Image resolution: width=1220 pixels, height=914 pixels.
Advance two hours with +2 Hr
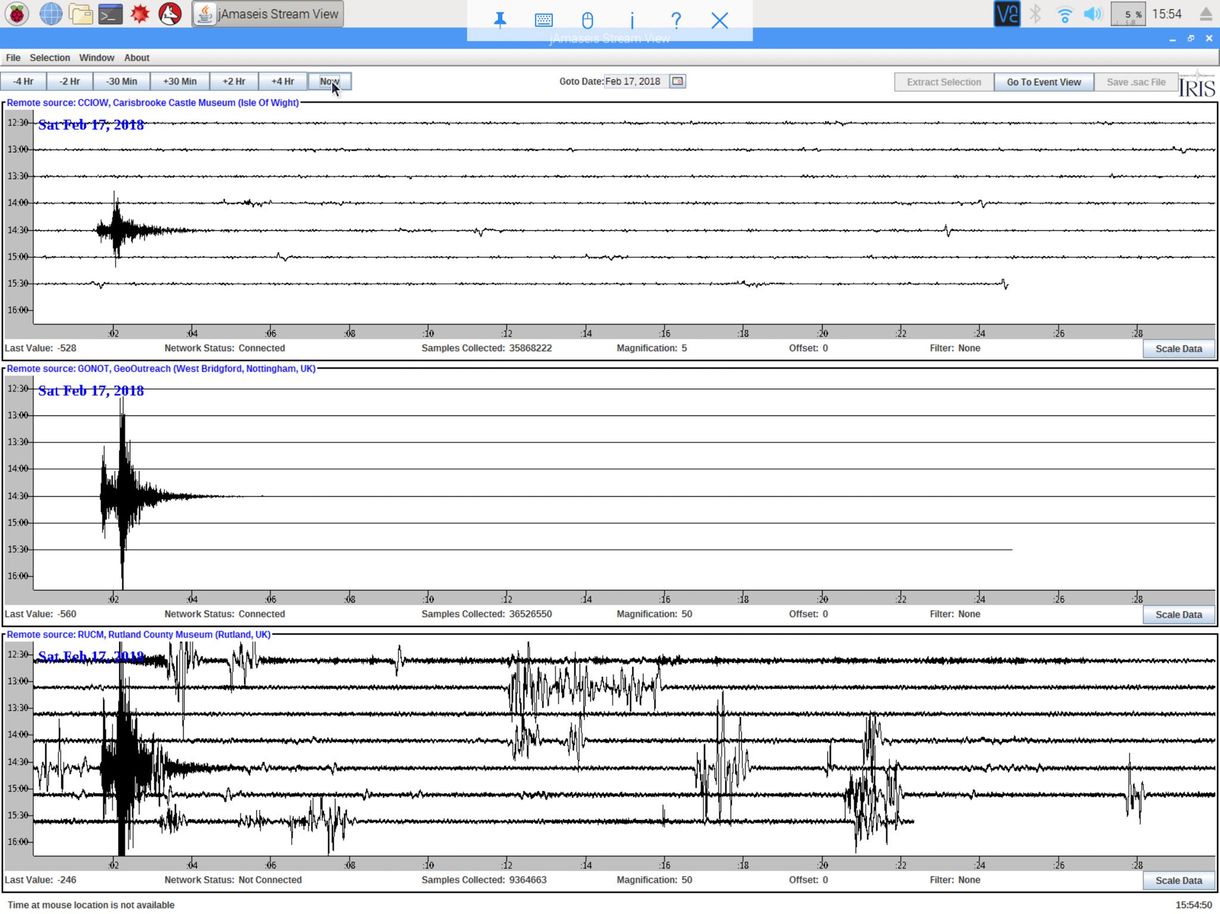click(x=234, y=82)
